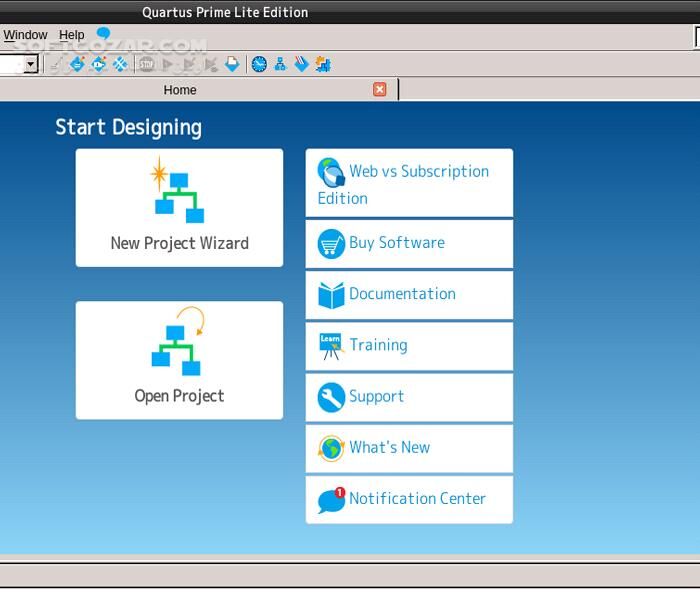Click the Programmer icon in toolbar
Viewport: 700px width, 600px height.
coord(301,64)
